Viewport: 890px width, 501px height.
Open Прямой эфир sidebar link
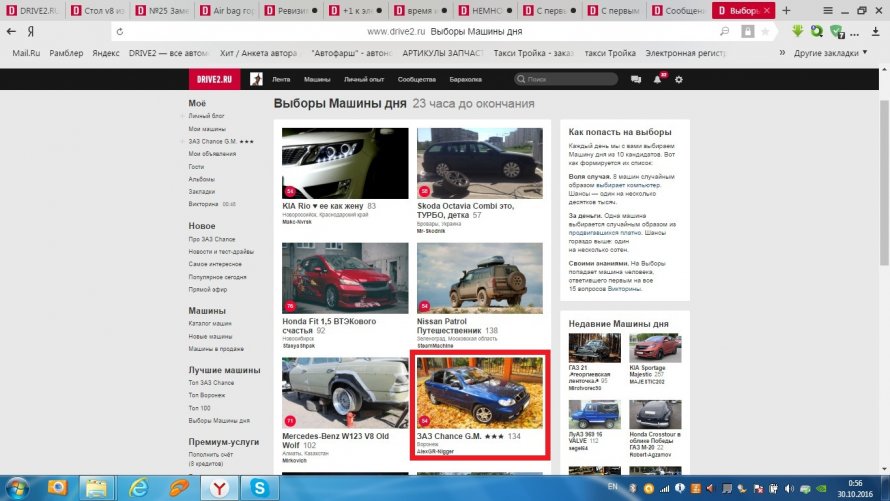tap(208, 289)
